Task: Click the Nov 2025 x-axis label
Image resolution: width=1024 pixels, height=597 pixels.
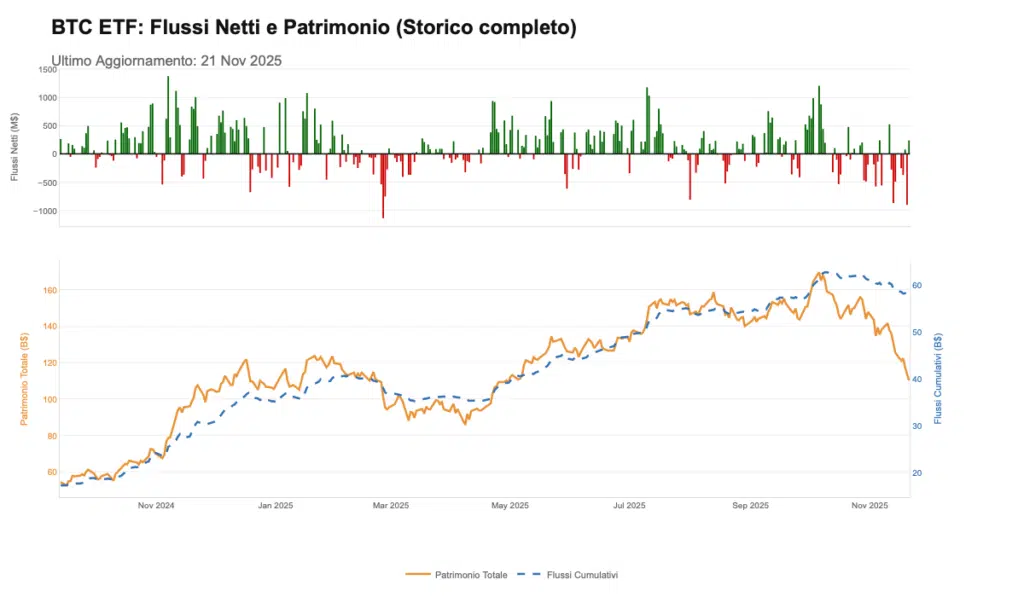Action: [x=870, y=506]
